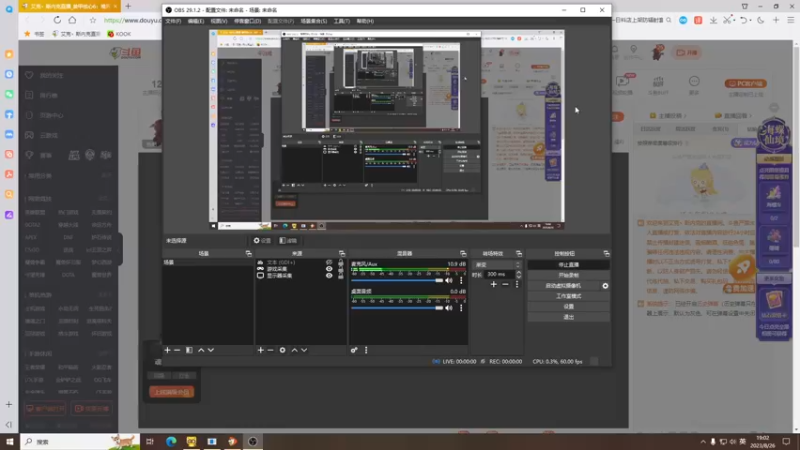800x450 pixels.
Task: Enable 工作室模式 studio mode
Action: coord(568,296)
